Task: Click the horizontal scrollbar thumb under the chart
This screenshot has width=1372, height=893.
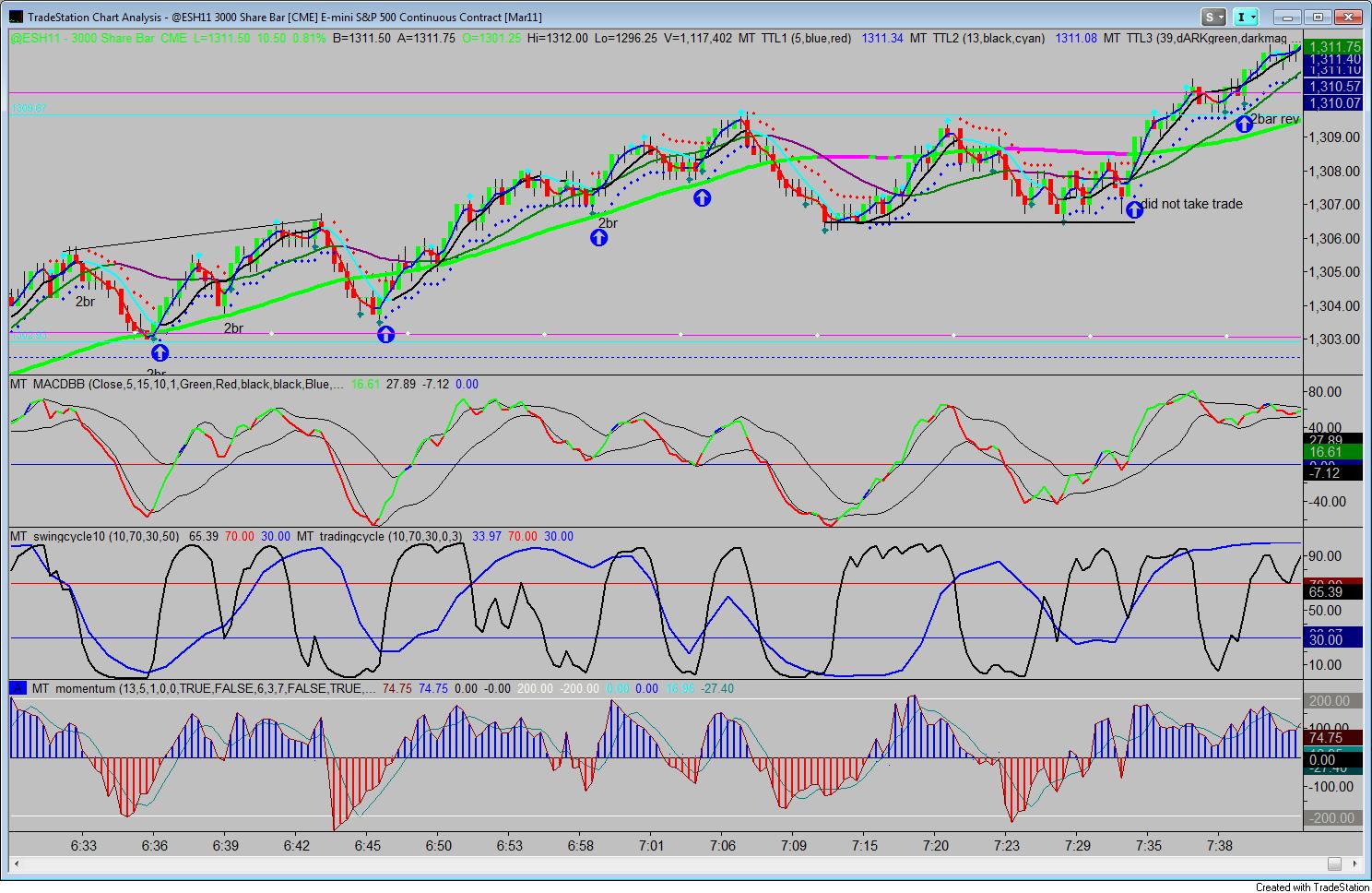Action: (1334, 863)
